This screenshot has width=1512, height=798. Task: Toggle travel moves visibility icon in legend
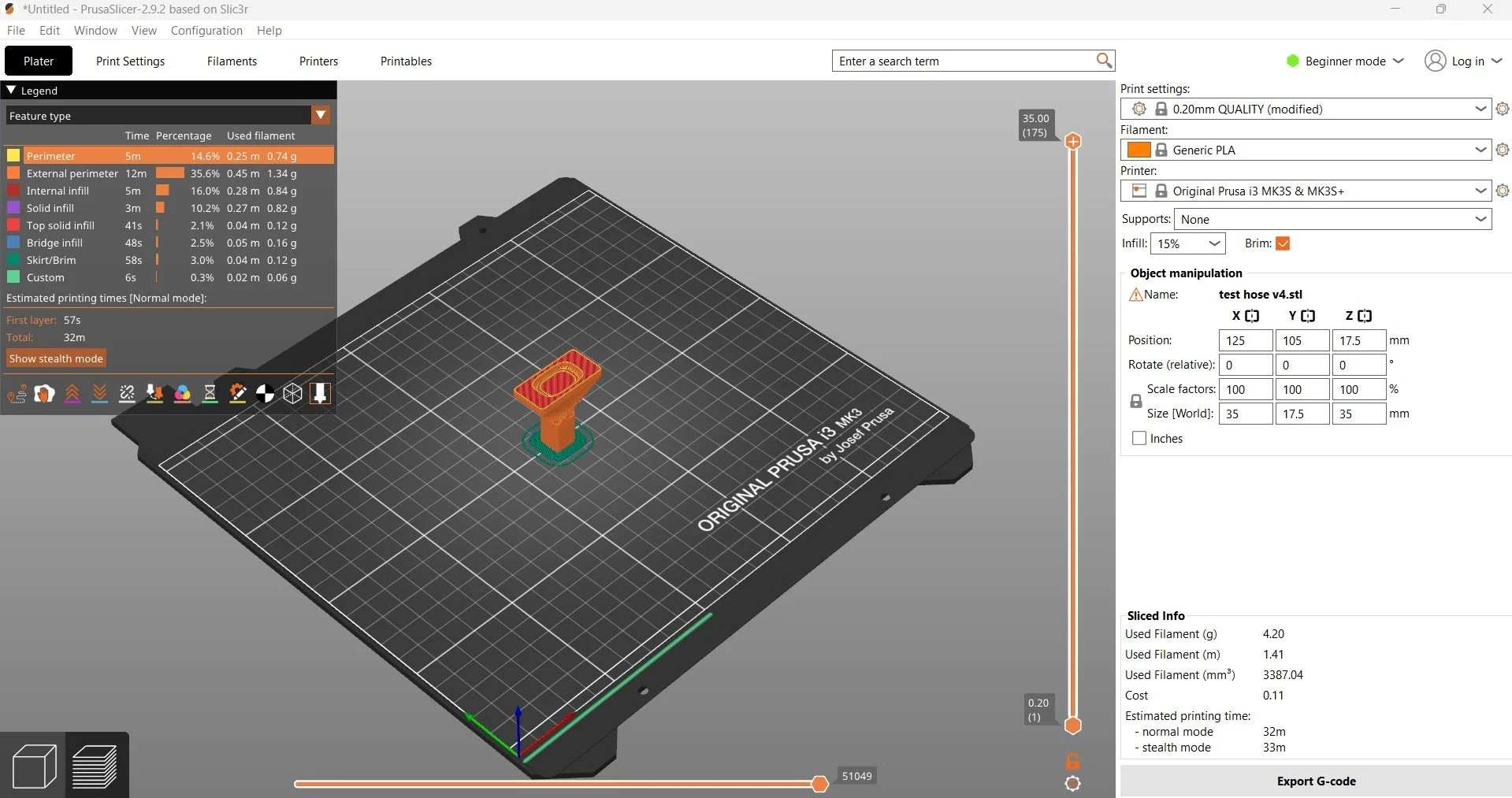point(17,393)
